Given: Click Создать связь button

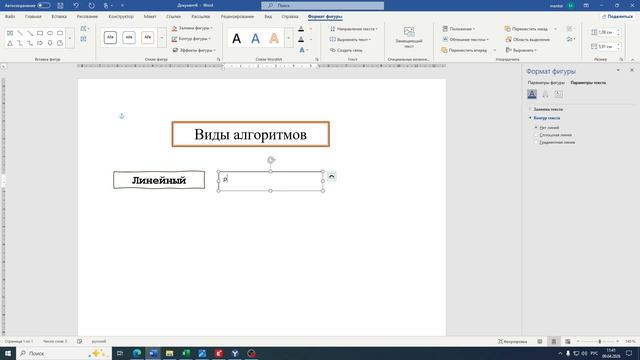Looking at the screenshot, I should click(x=346, y=50).
